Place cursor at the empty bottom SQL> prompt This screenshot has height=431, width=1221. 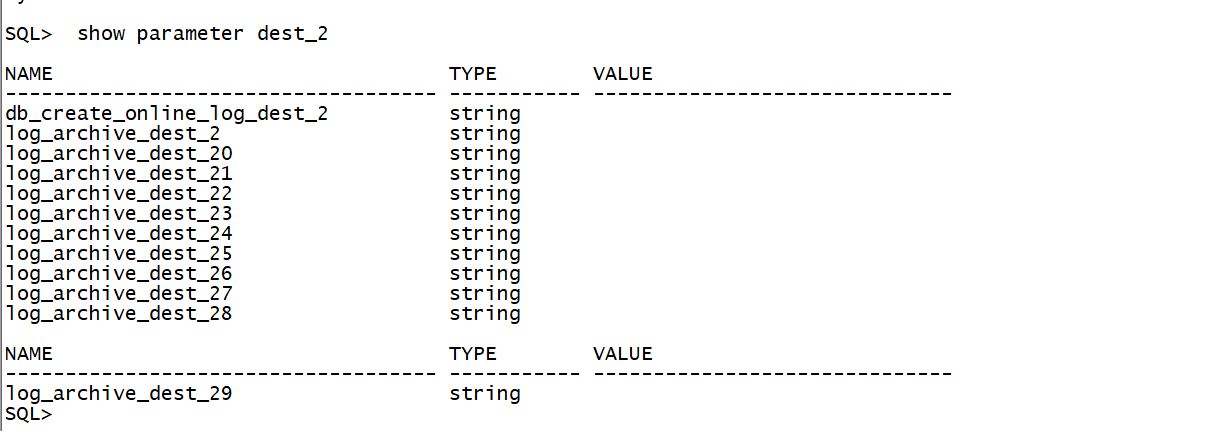tap(60, 413)
